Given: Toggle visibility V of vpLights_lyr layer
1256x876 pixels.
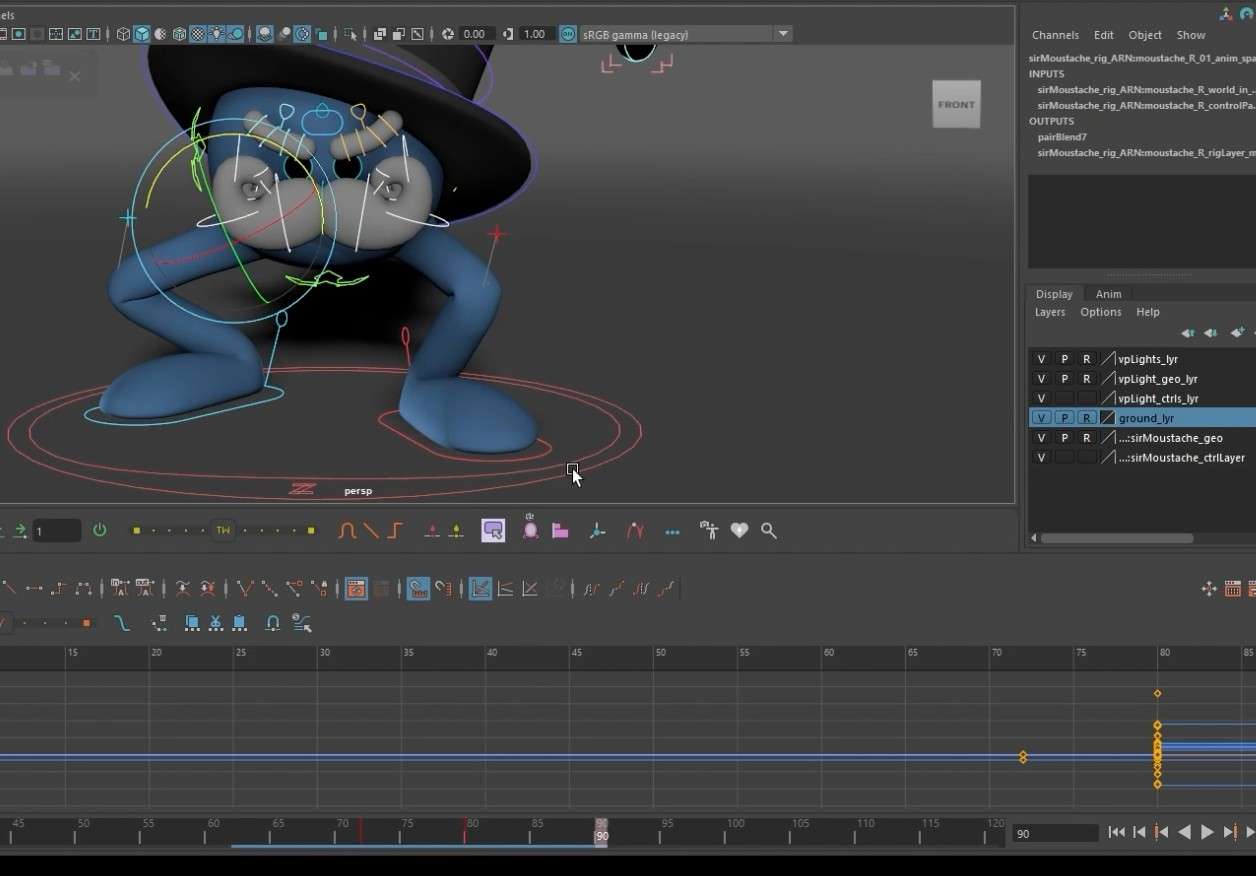Looking at the screenshot, I should coord(1041,359).
